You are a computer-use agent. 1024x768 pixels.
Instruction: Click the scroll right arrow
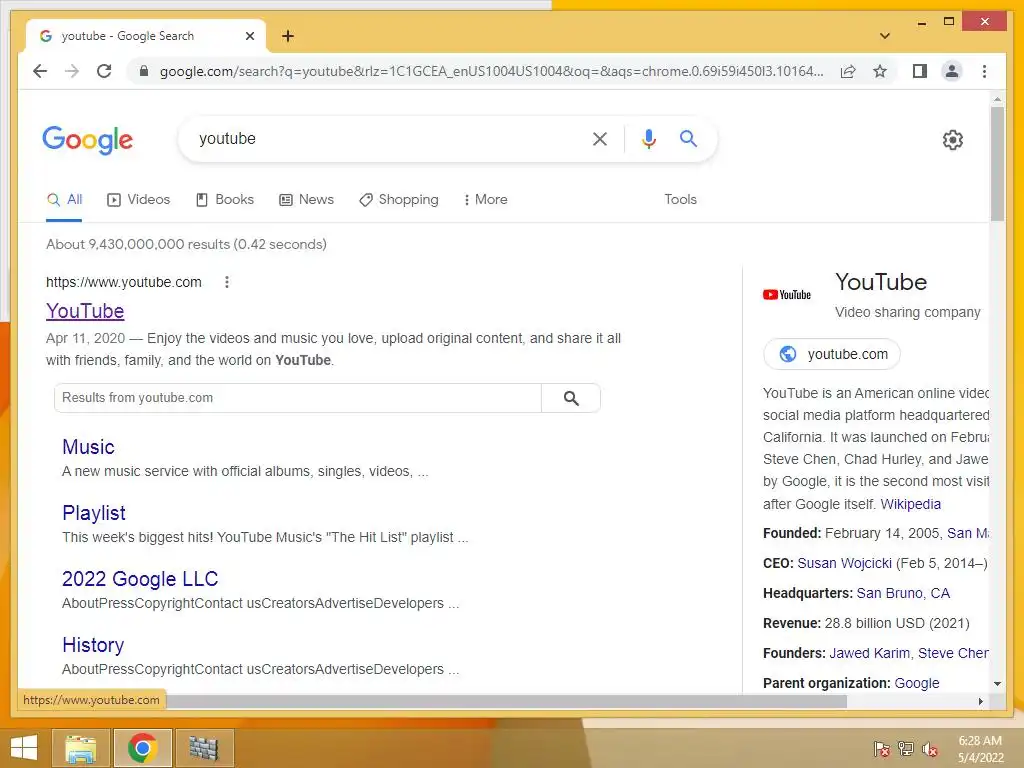(980, 701)
